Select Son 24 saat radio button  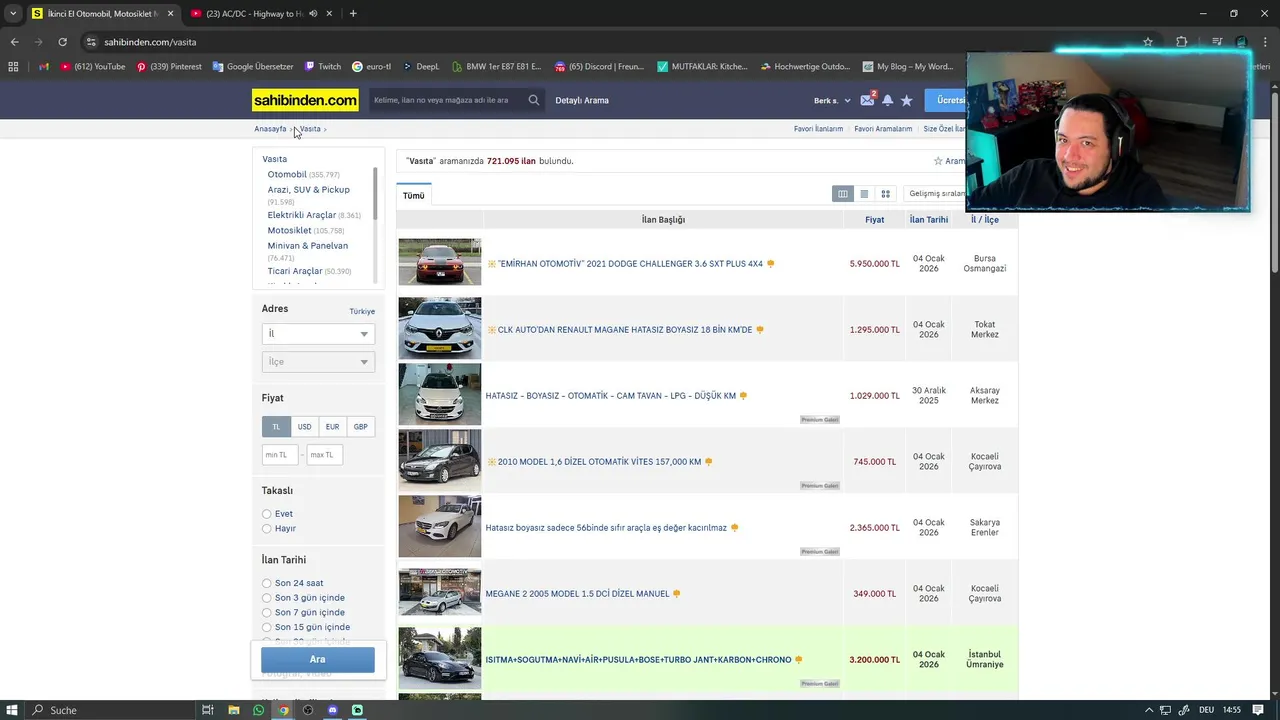(x=267, y=583)
